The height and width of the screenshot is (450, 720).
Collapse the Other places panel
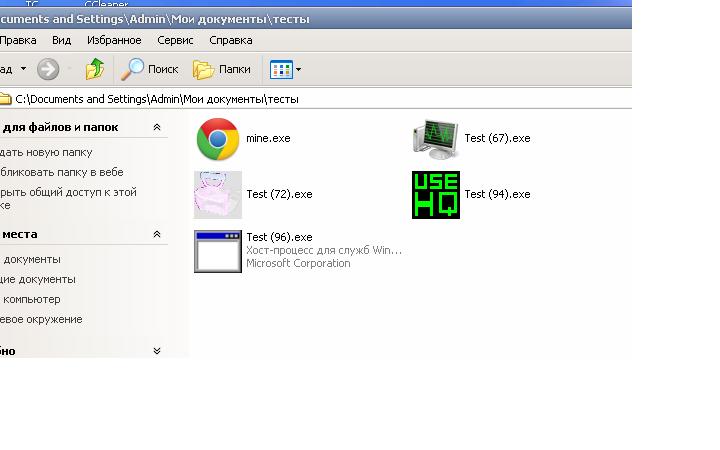pyautogui.click(x=157, y=234)
